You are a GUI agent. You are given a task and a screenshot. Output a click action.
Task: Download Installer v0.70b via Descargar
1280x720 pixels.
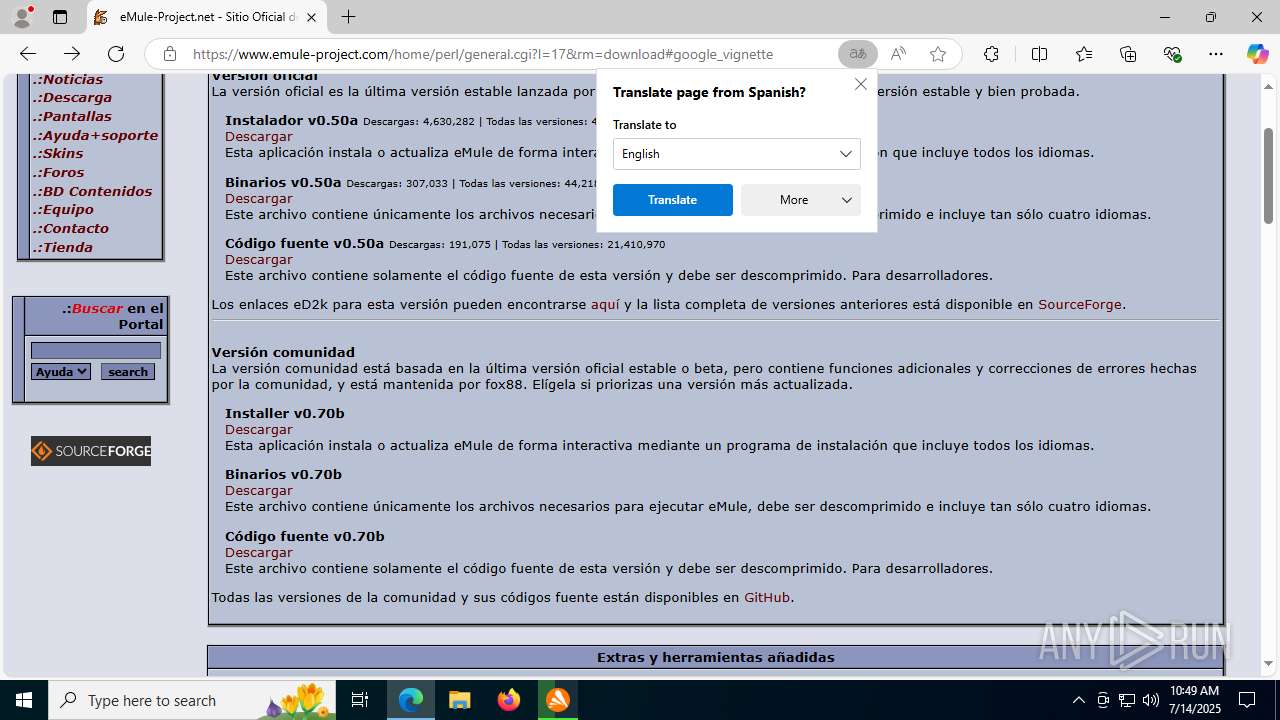click(x=259, y=429)
